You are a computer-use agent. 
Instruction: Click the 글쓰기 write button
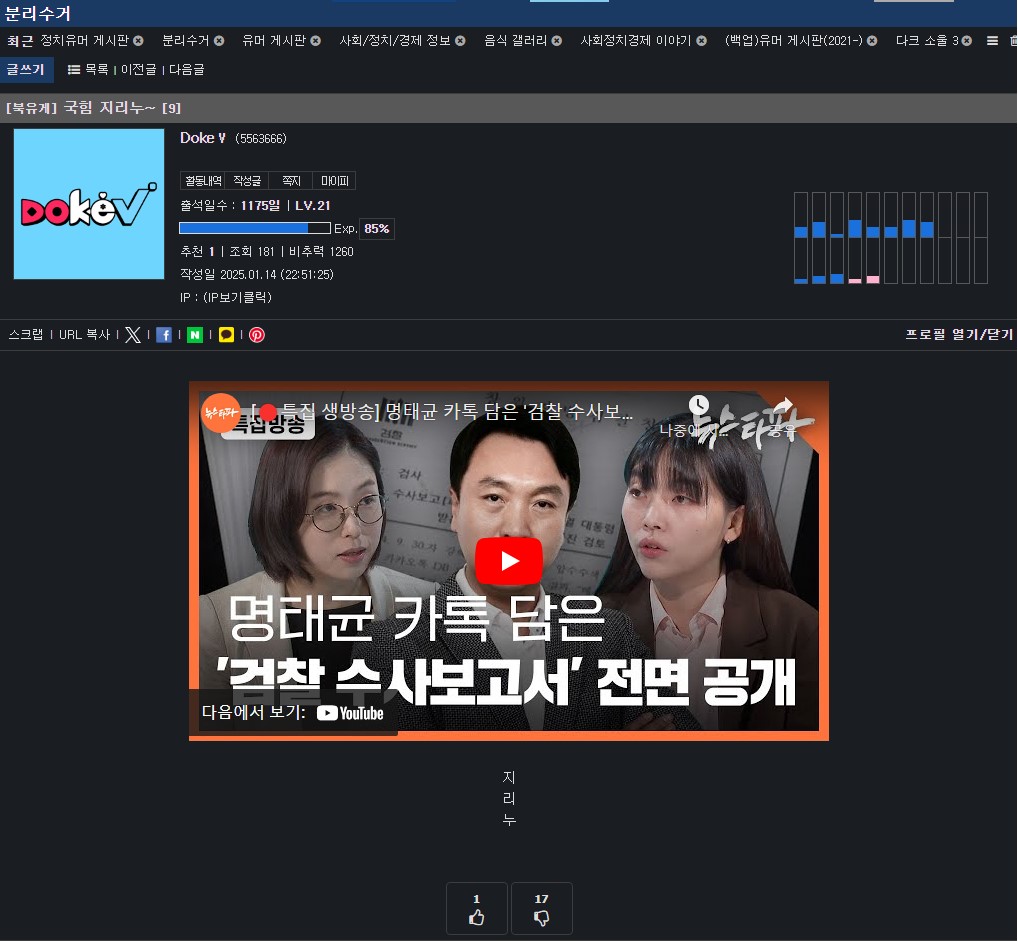[x=26, y=70]
